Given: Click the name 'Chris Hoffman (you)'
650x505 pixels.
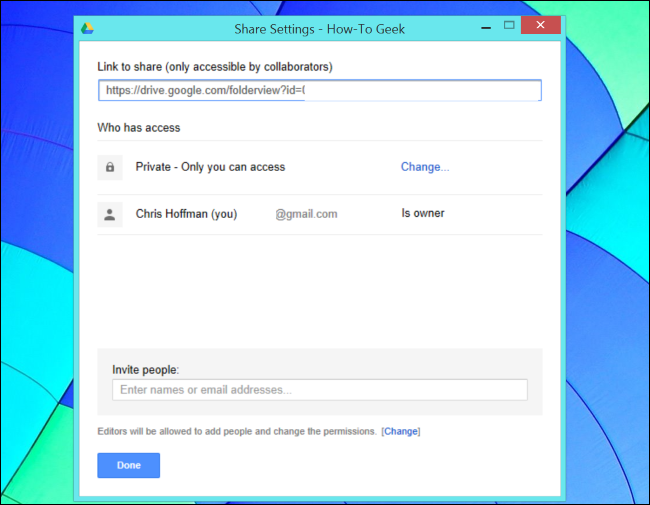Looking at the screenshot, I should click(x=186, y=214).
